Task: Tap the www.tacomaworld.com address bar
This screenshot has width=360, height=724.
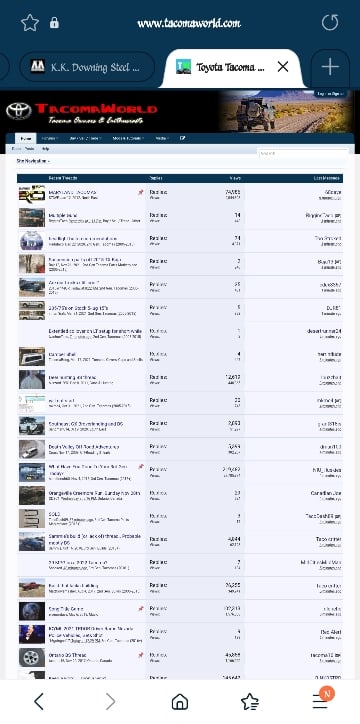Action: tap(189, 23)
